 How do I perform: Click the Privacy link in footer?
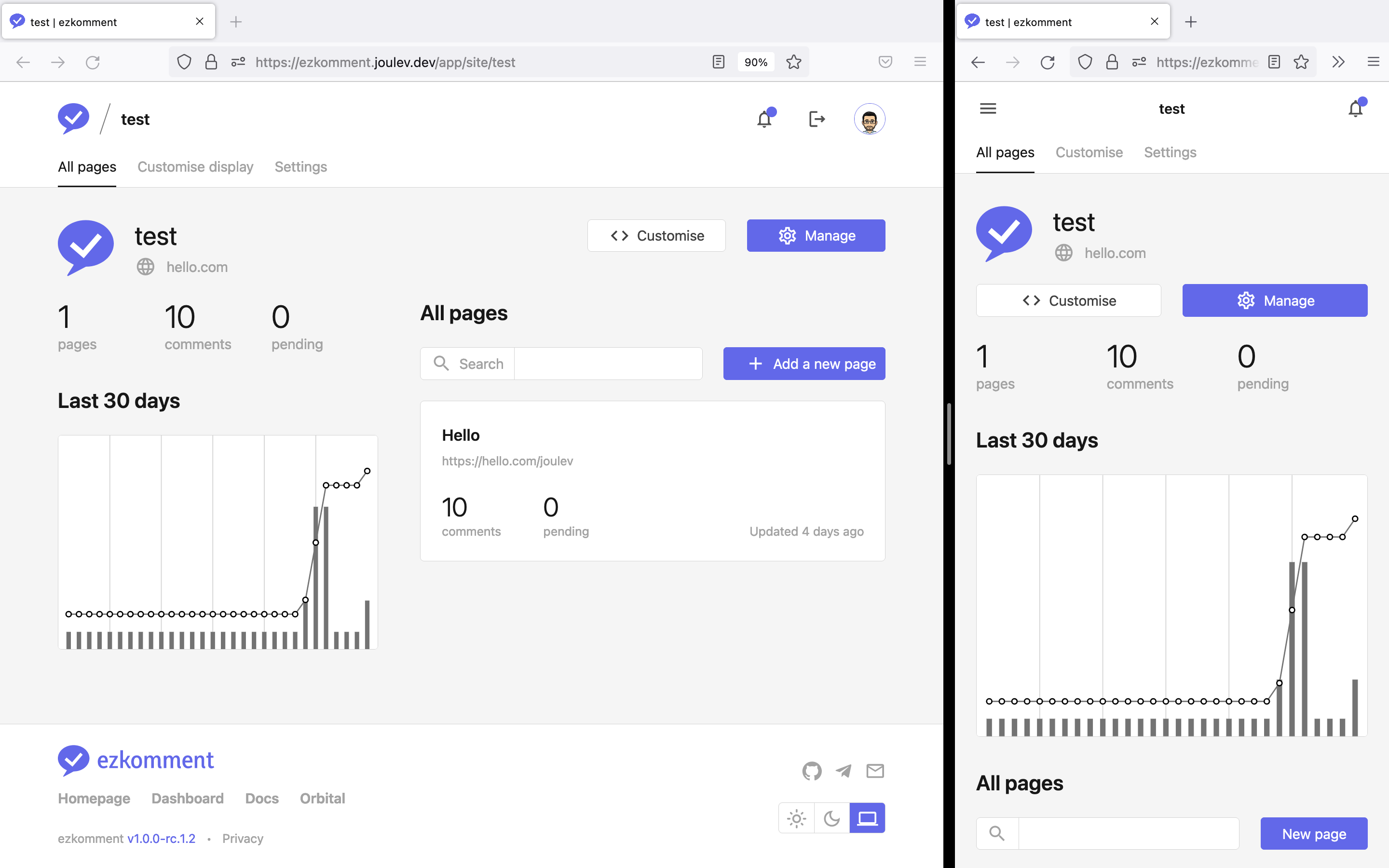(243, 838)
